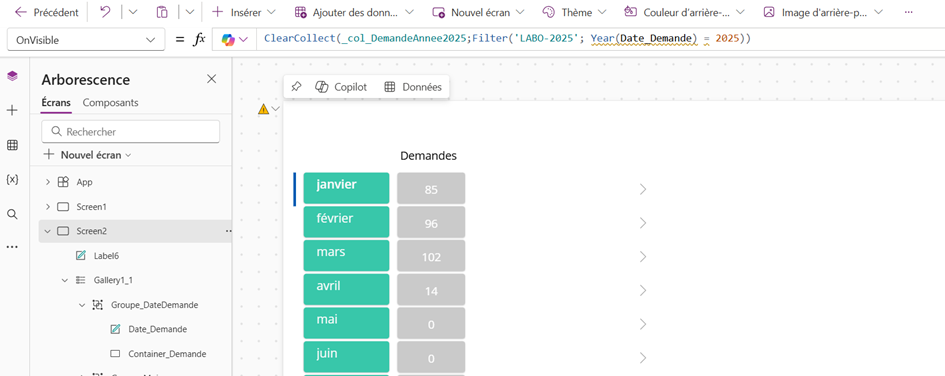Click the 102 count box for mars
The height and width of the screenshot is (376, 945).
(431, 255)
